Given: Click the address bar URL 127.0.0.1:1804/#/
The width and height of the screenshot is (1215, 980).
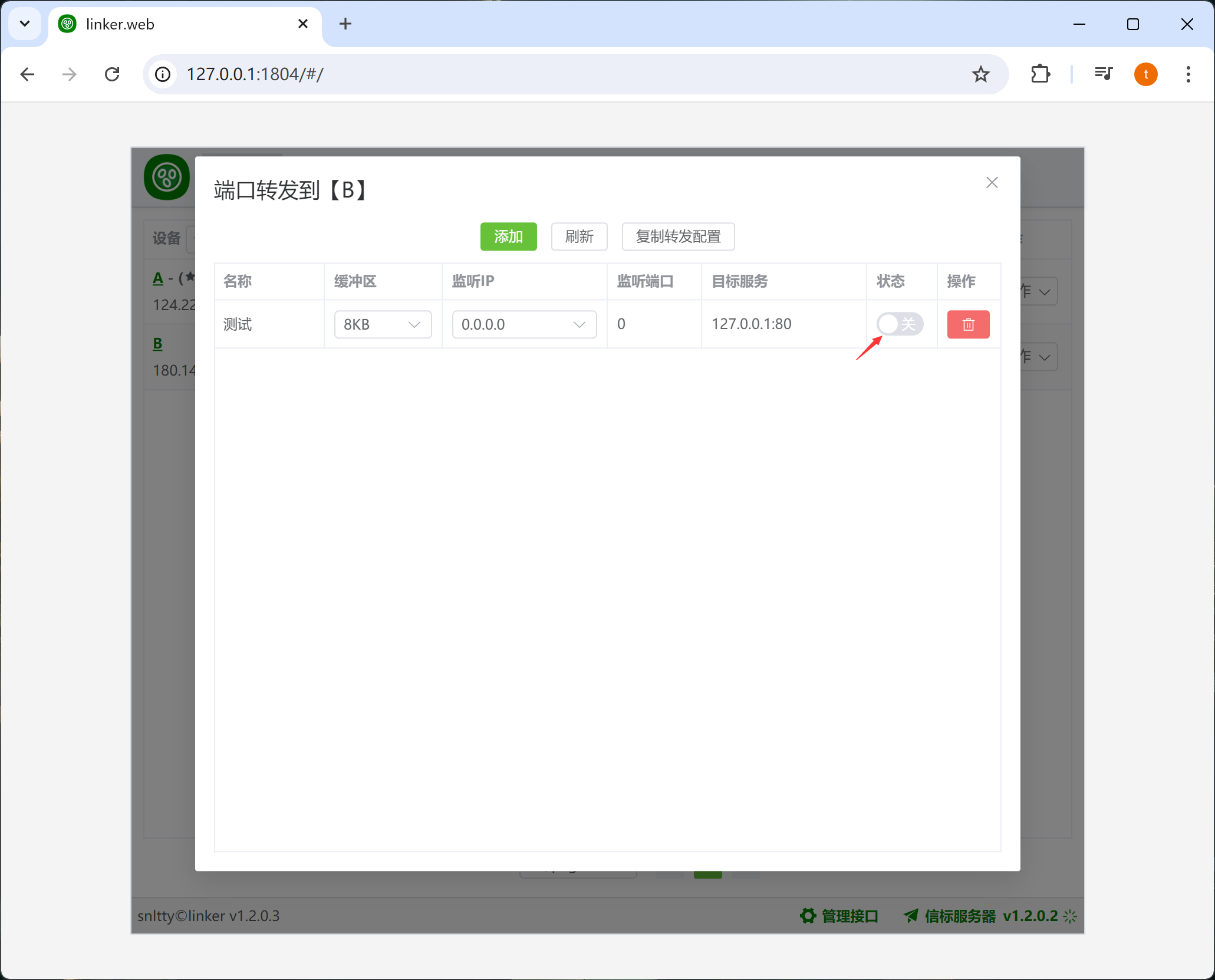Looking at the screenshot, I should tap(255, 74).
